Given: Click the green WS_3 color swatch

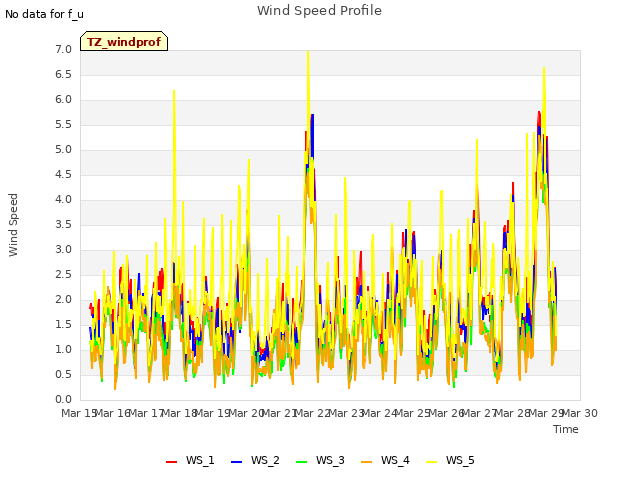Looking at the screenshot, I should 301,462.
